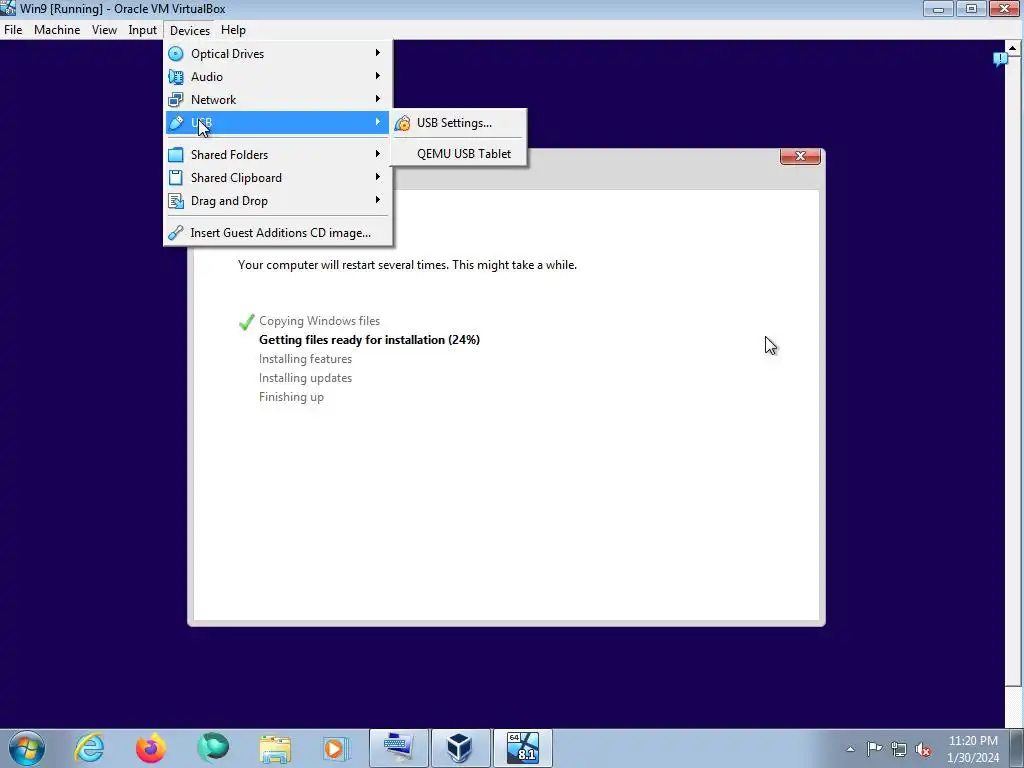Image resolution: width=1024 pixels, height=768 pixels.
Task: Choose USB Settings... entry
Action: pyautogui.click(x=458, y=123)
